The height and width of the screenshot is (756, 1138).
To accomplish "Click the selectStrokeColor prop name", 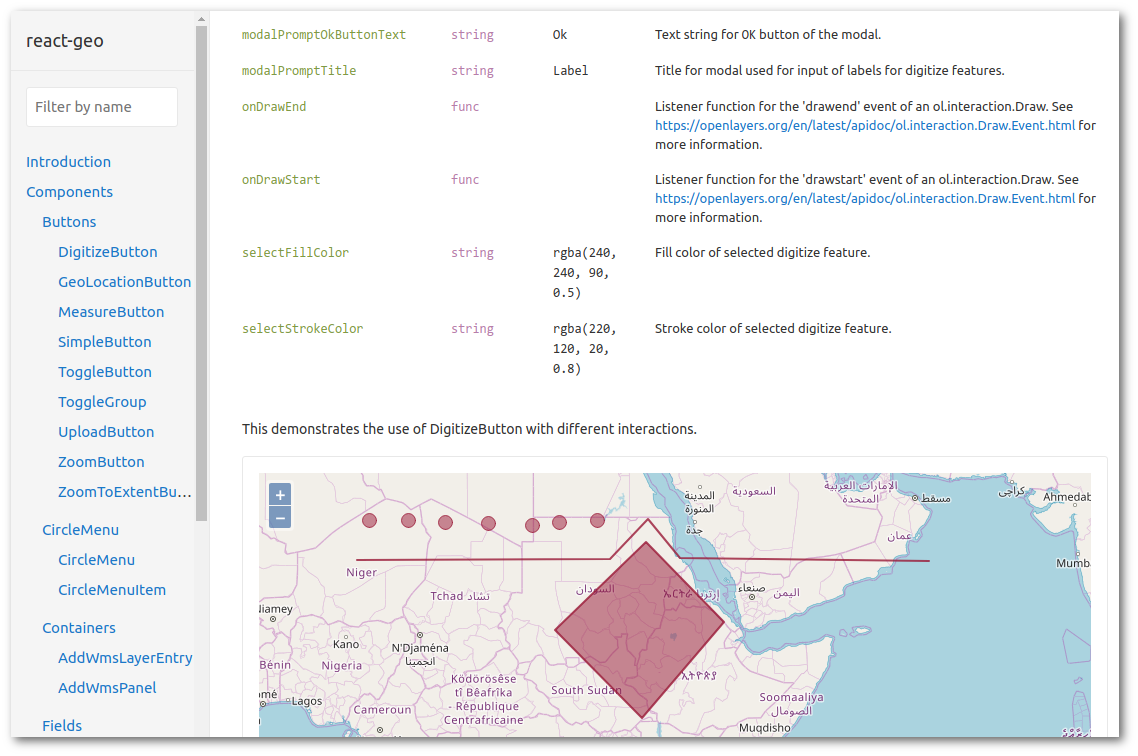I will [303, 329].
